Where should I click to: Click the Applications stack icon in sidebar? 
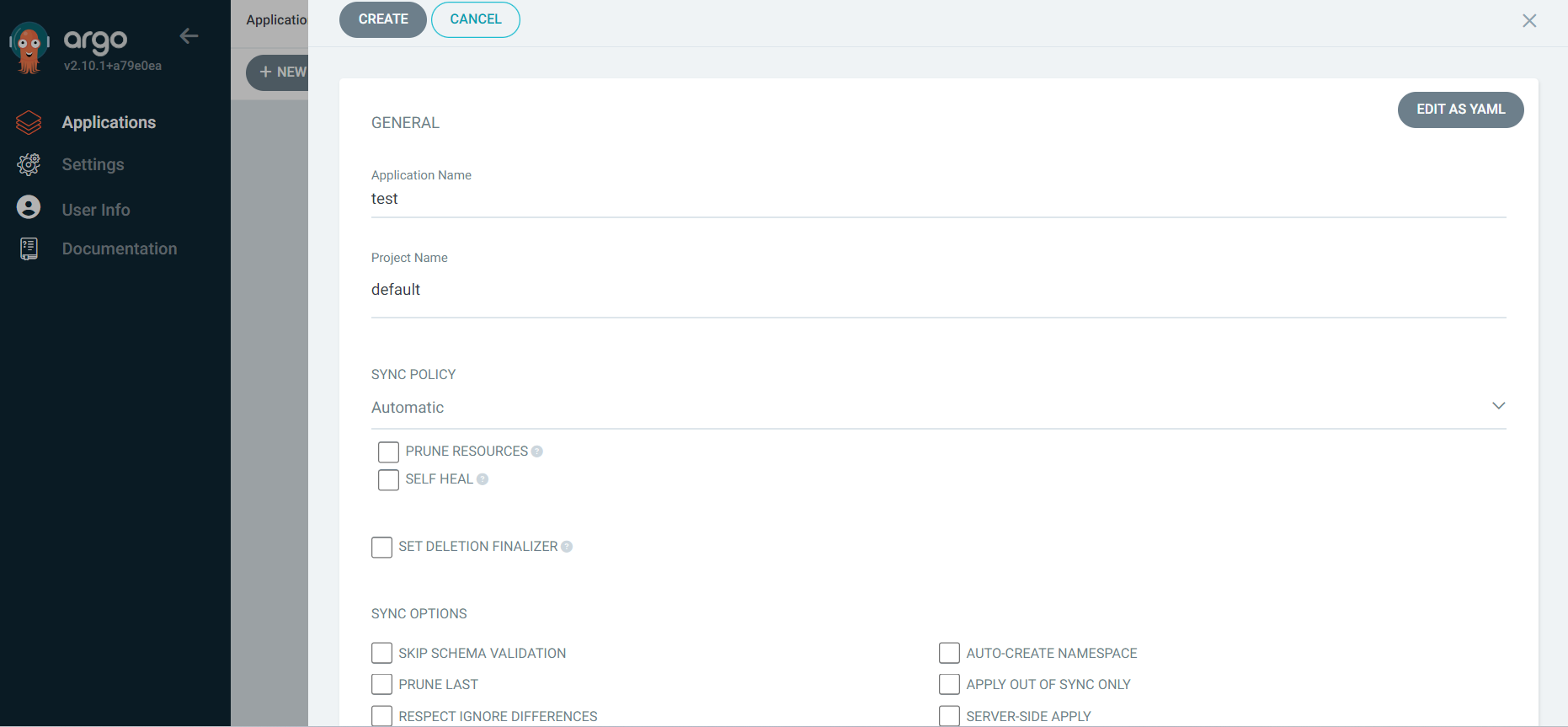tap(29, 123)
